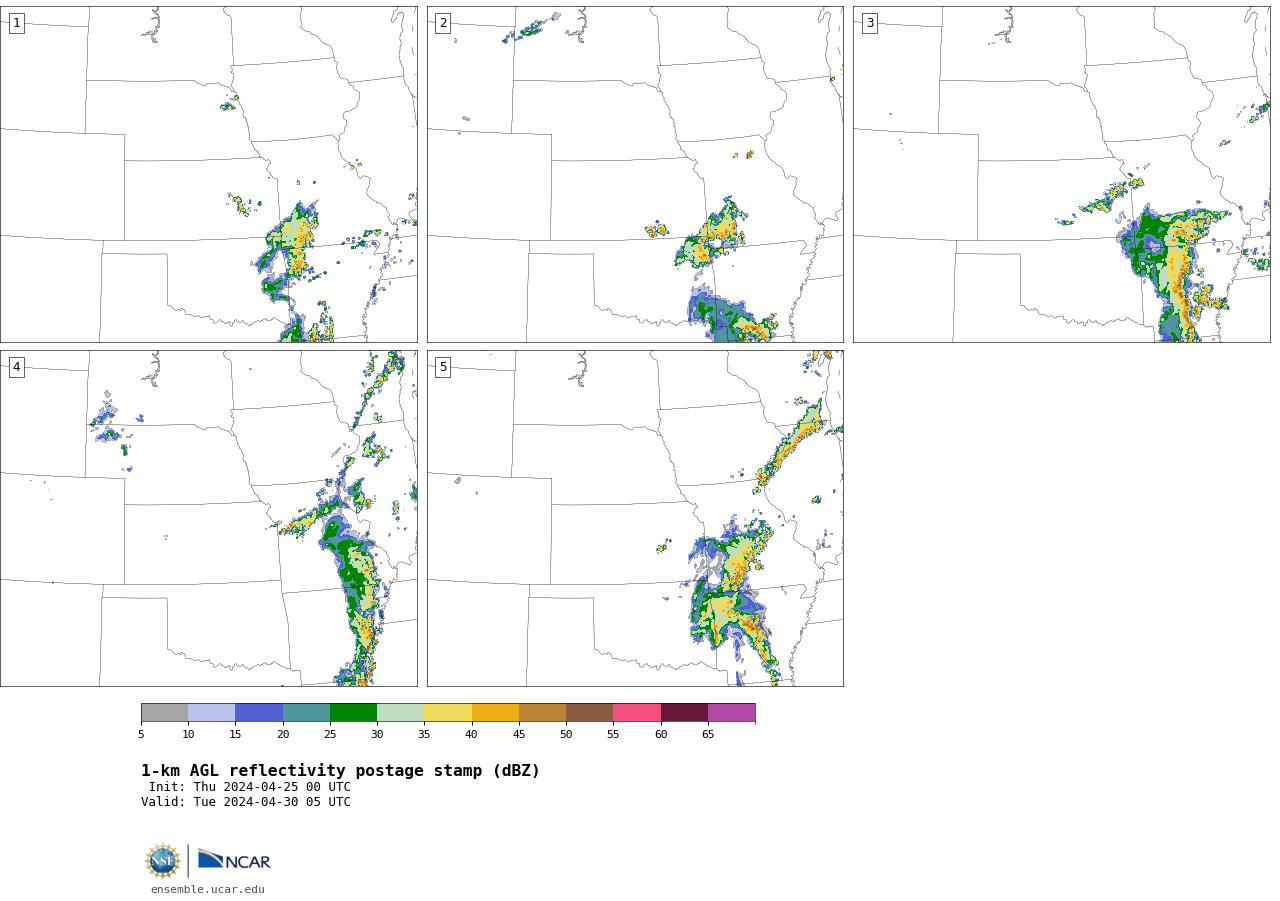Click the purple 65+ dBZ swatch

point(731,712)
